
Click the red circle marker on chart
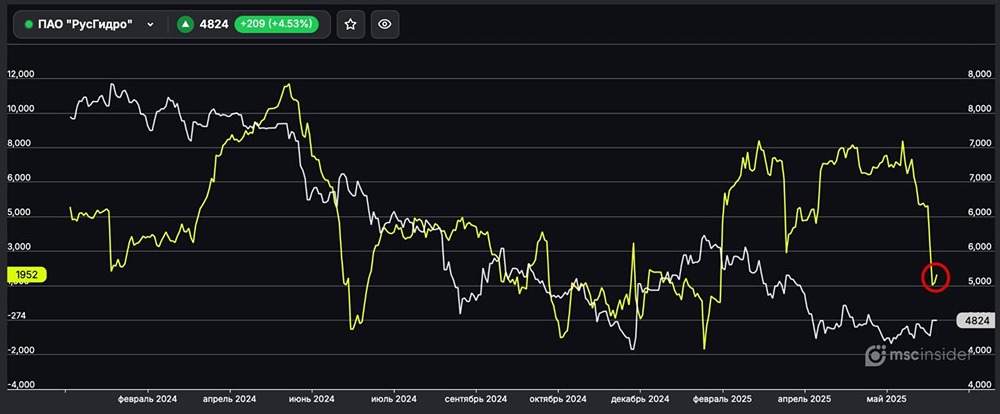point(937,276)
